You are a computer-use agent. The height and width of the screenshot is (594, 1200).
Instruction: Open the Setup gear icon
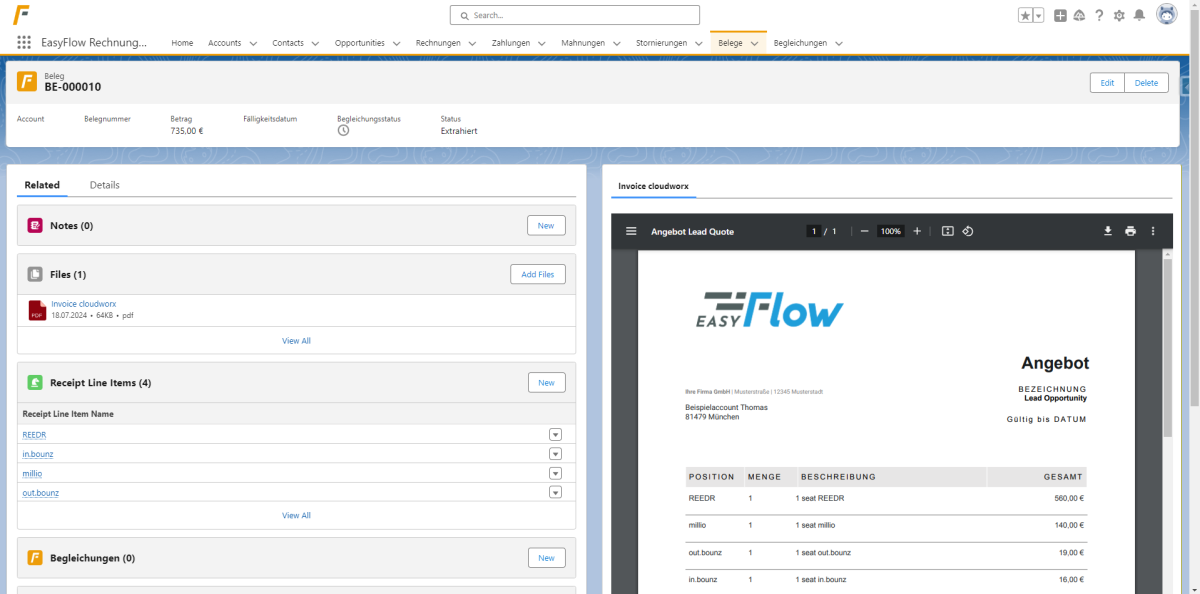(1119, 15)
